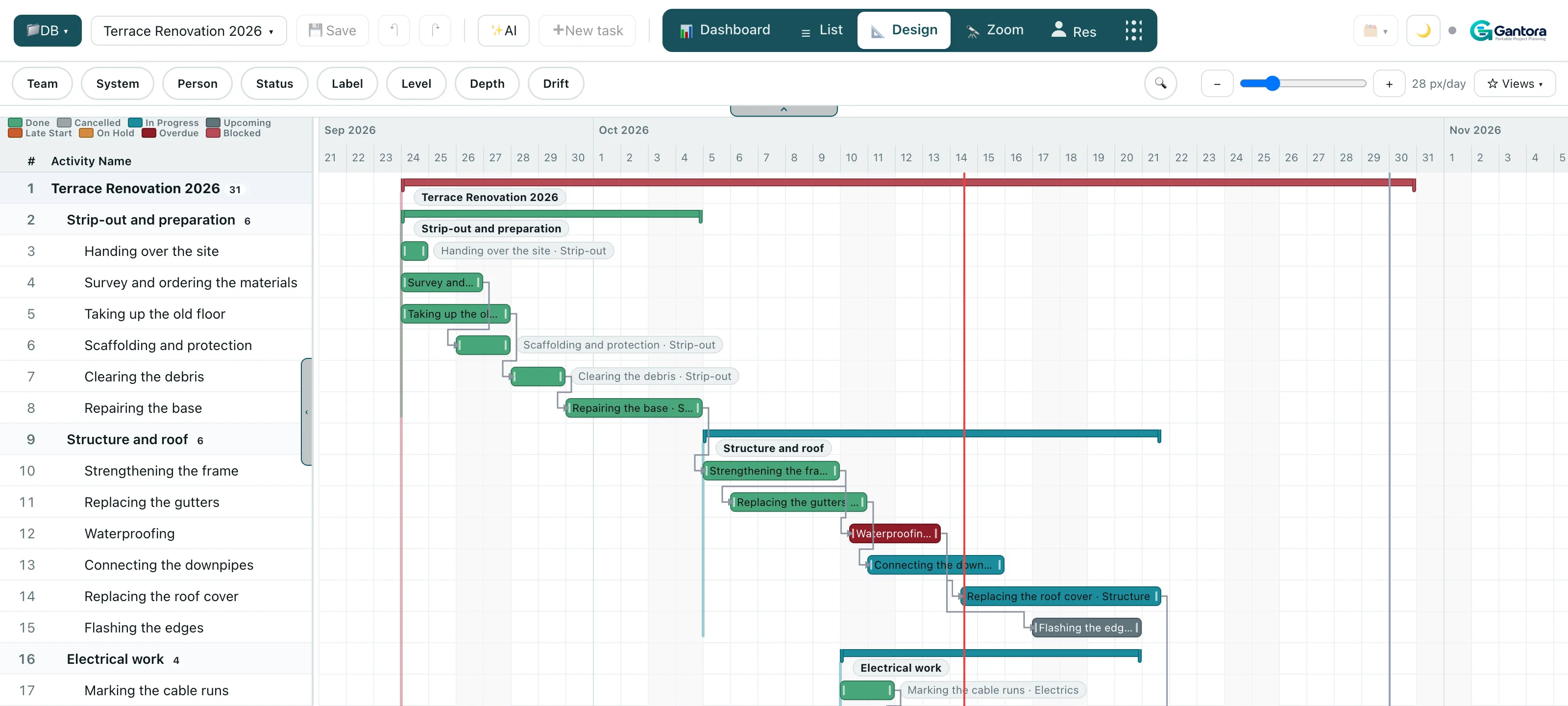Click the Save button

332,30
